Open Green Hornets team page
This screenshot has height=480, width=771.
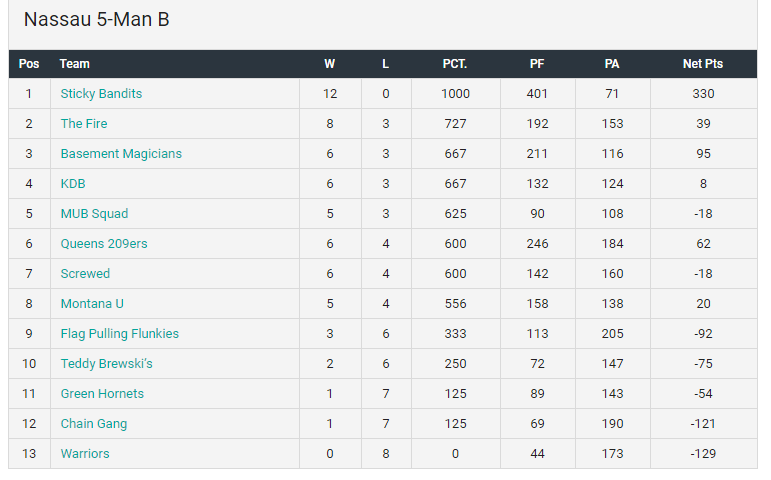pos(102,394)
